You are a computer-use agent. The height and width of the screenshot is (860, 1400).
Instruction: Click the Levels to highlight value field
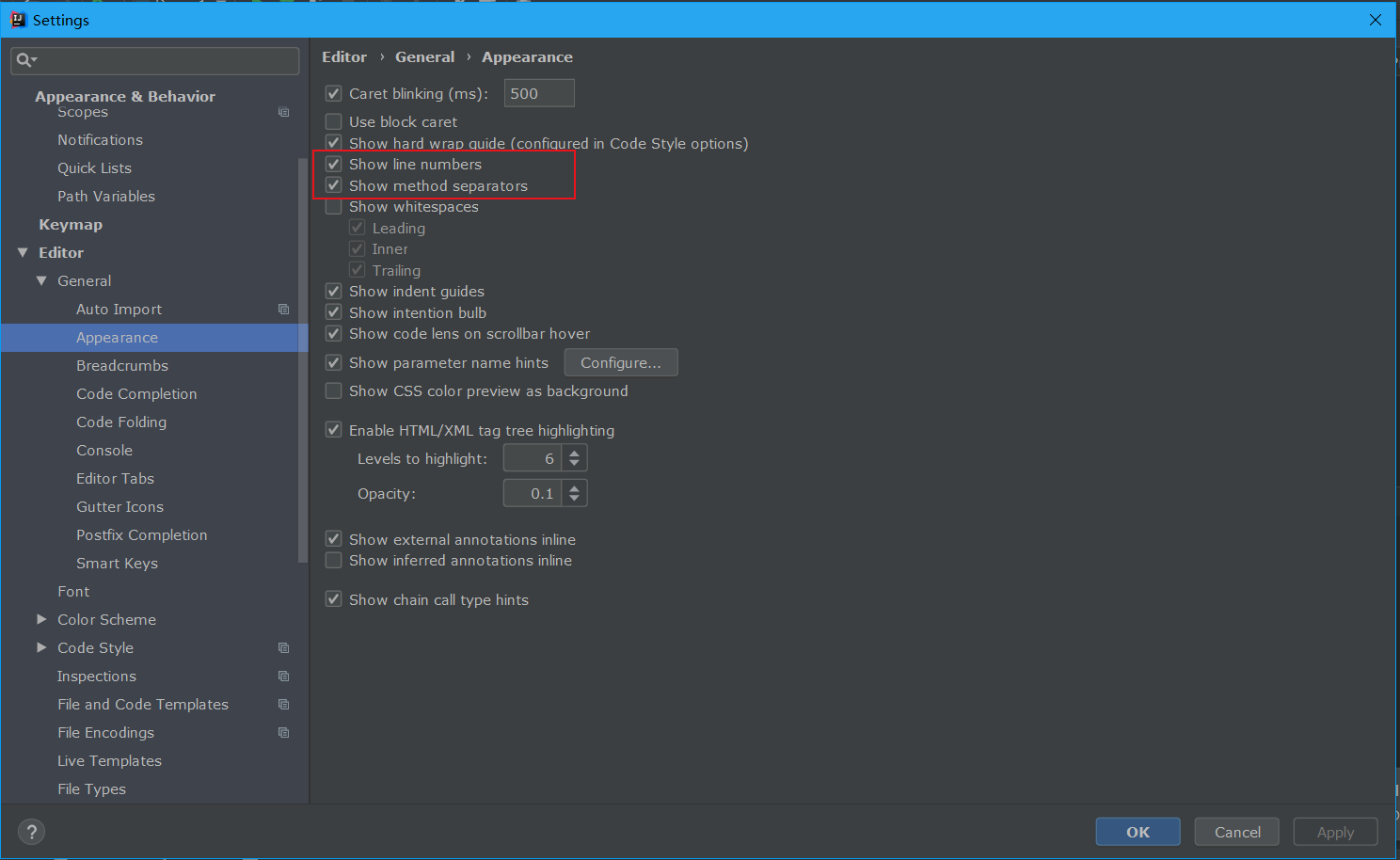coord(533,458)
